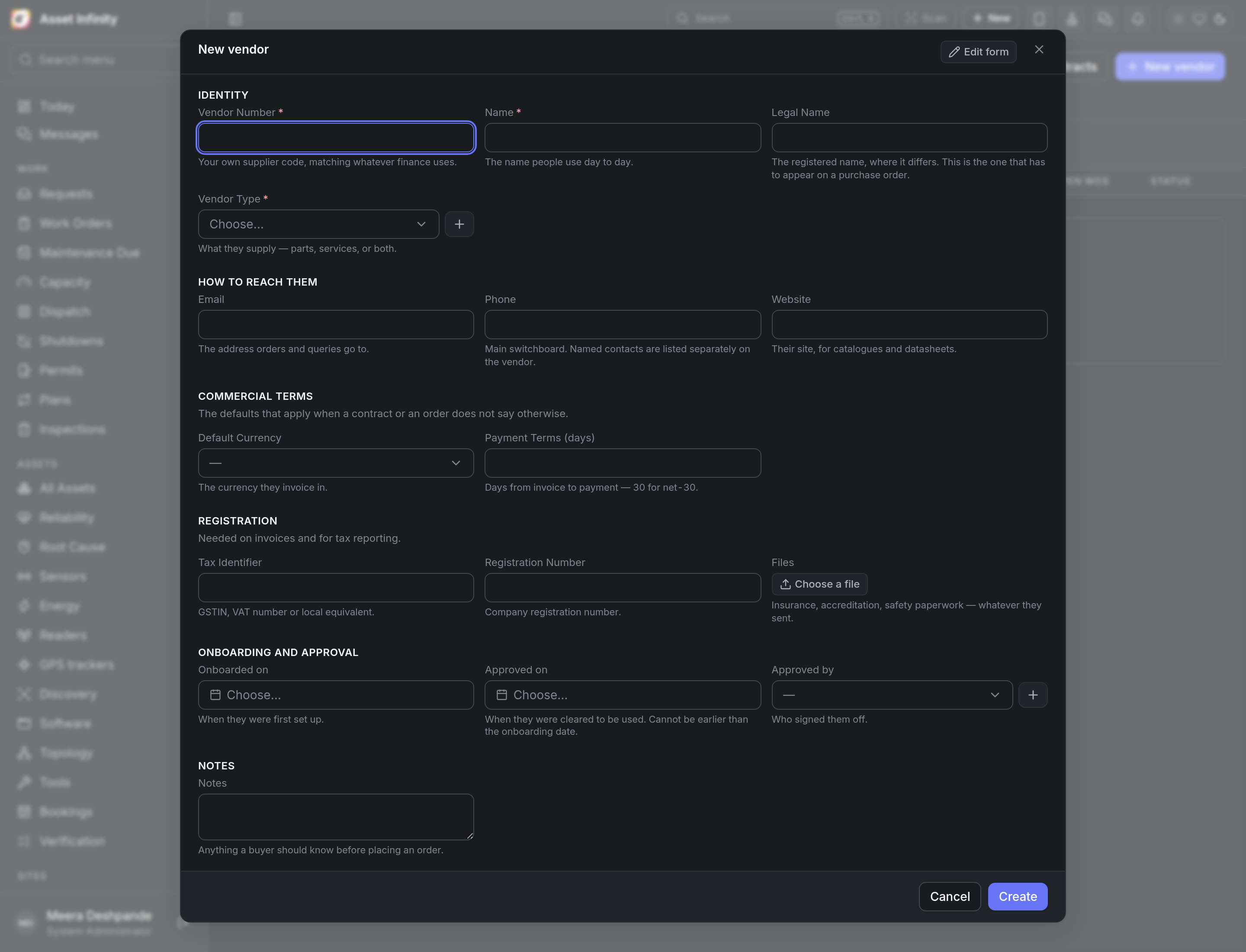Click the Notes text area
The height and width of the screenshot is (952, 1246).
(335, 817)
